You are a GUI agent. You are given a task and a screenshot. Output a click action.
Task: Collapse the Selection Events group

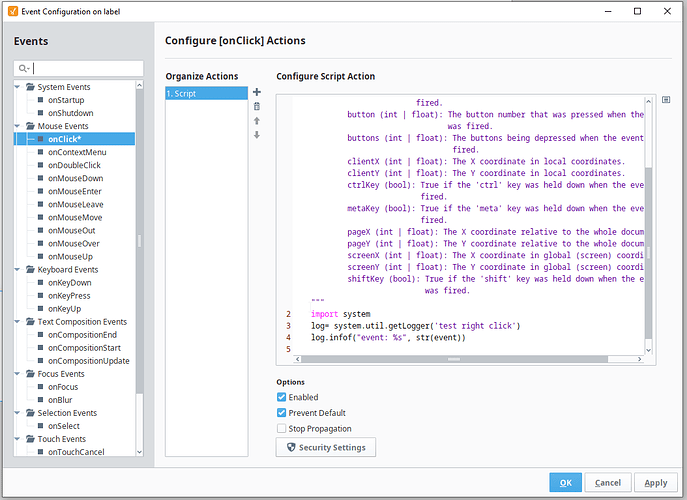(x=18, y=412)
